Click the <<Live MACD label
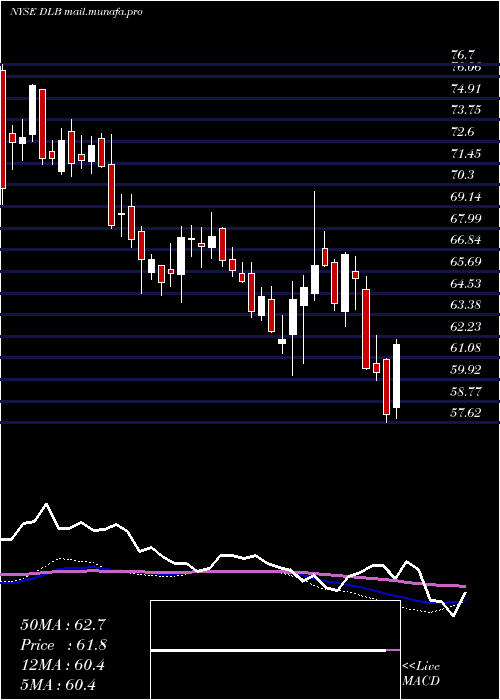This screenshot has height=700, width=500. [421, 674]
